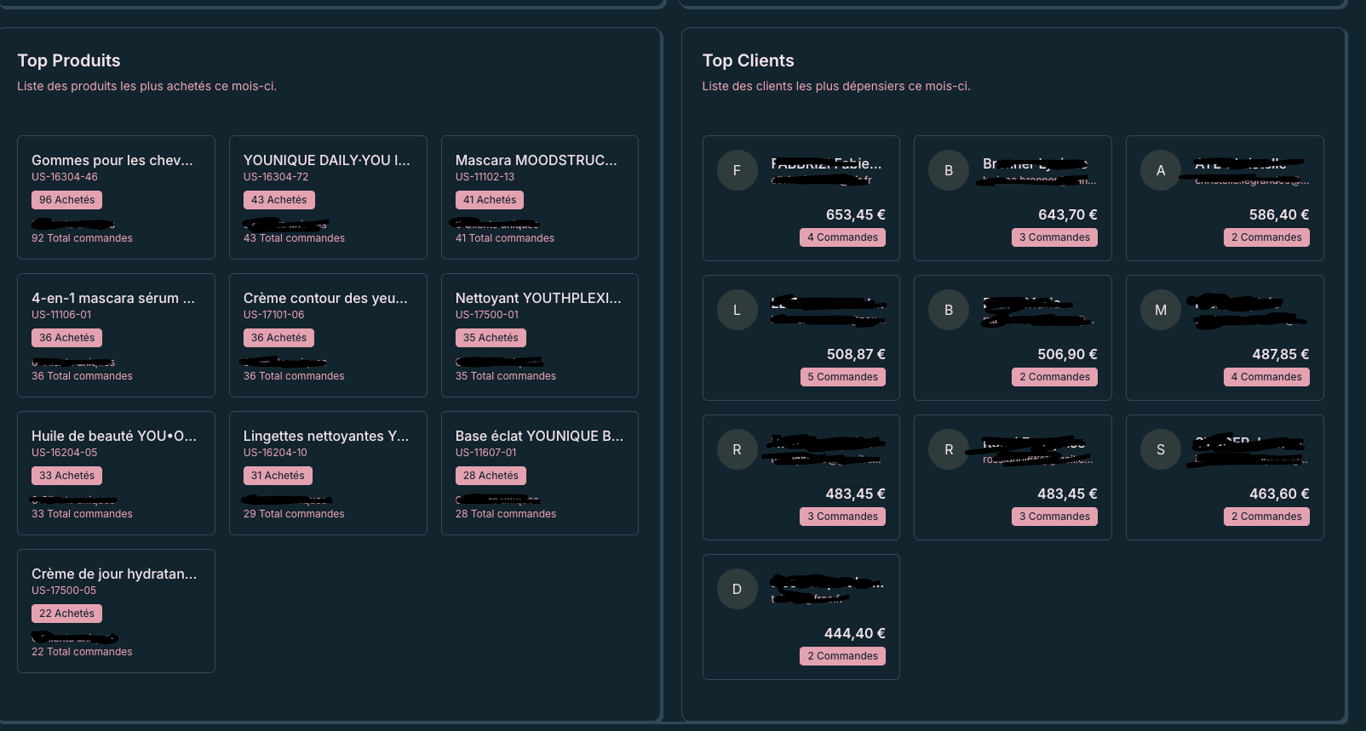Click the Huile de beauté product title
The width and height of the screenshot is (1366, 731).
pos(114,436)
